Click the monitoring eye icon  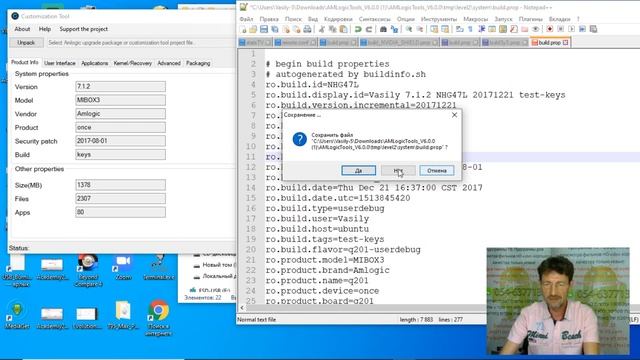click(536, 29)
